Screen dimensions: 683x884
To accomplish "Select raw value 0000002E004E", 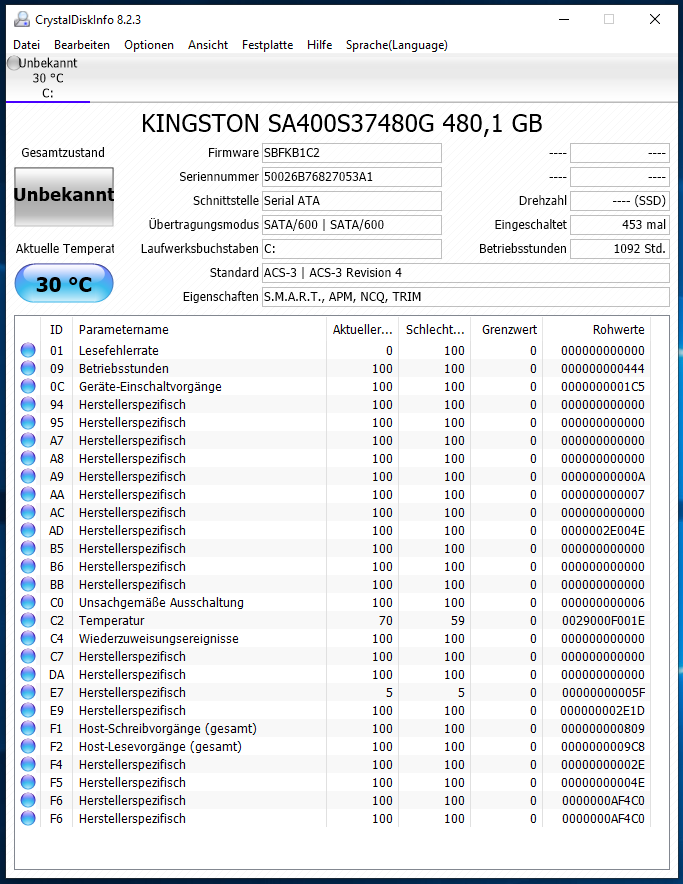I will coord(603,531).
